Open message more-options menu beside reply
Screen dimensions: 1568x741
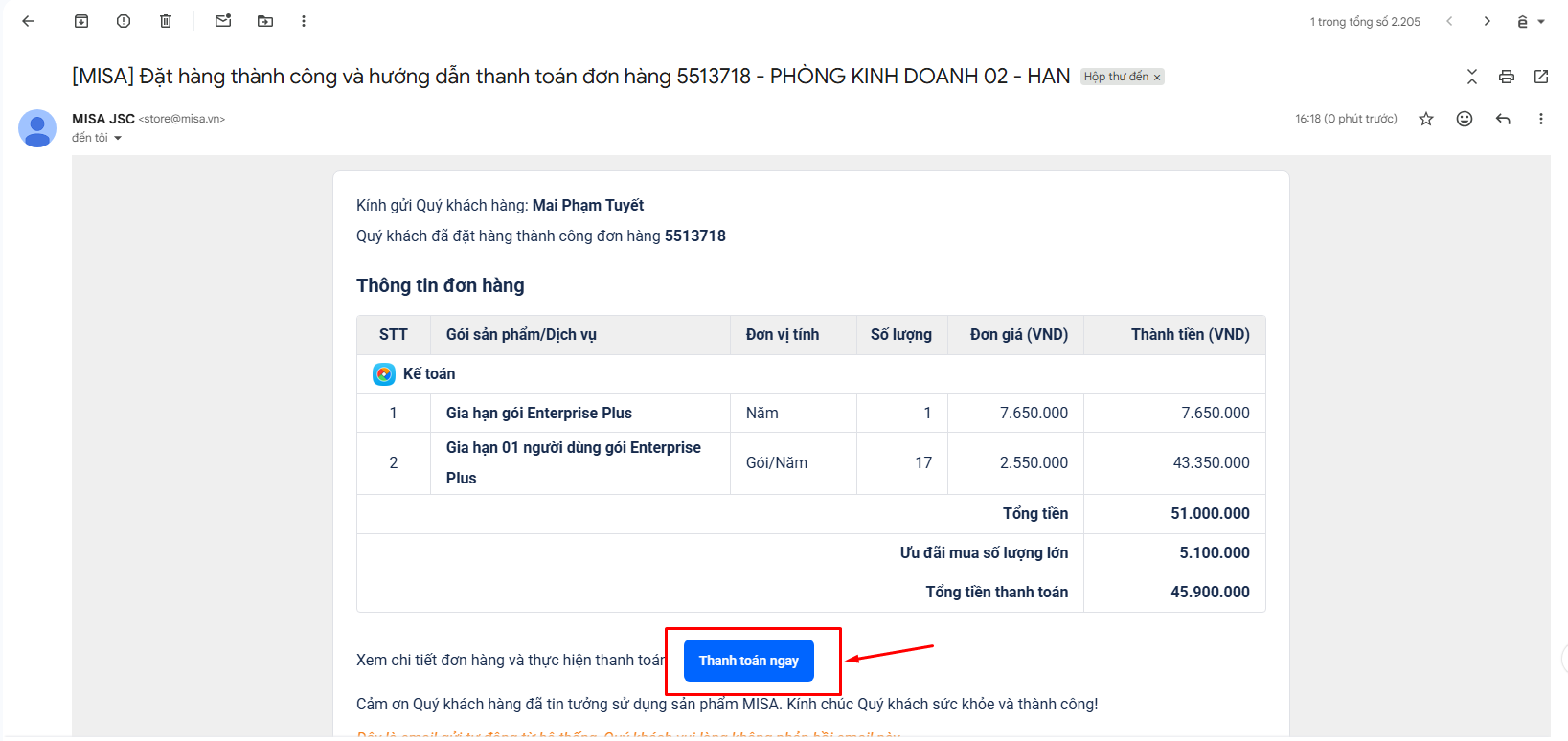(1541, 119)
